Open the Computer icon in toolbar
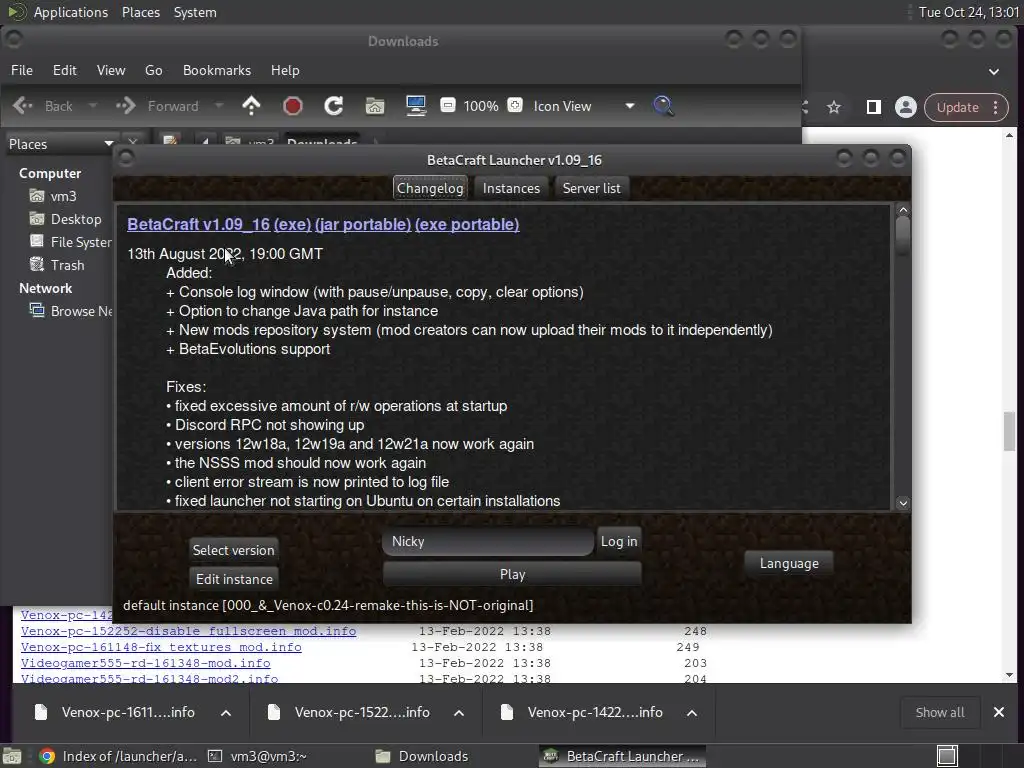Screen dimensions: 1024x768 tap(416, 106)
